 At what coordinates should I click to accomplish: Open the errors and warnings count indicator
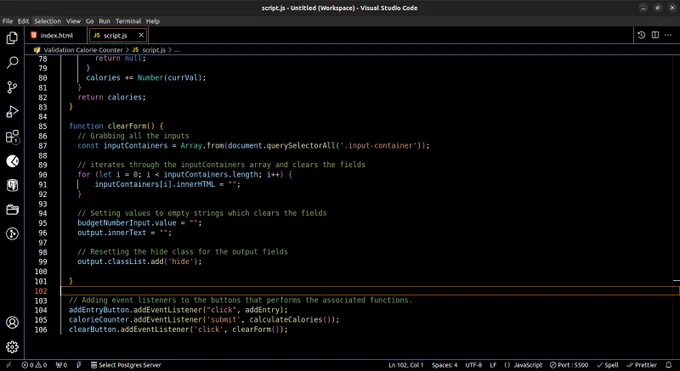[34, 365]
